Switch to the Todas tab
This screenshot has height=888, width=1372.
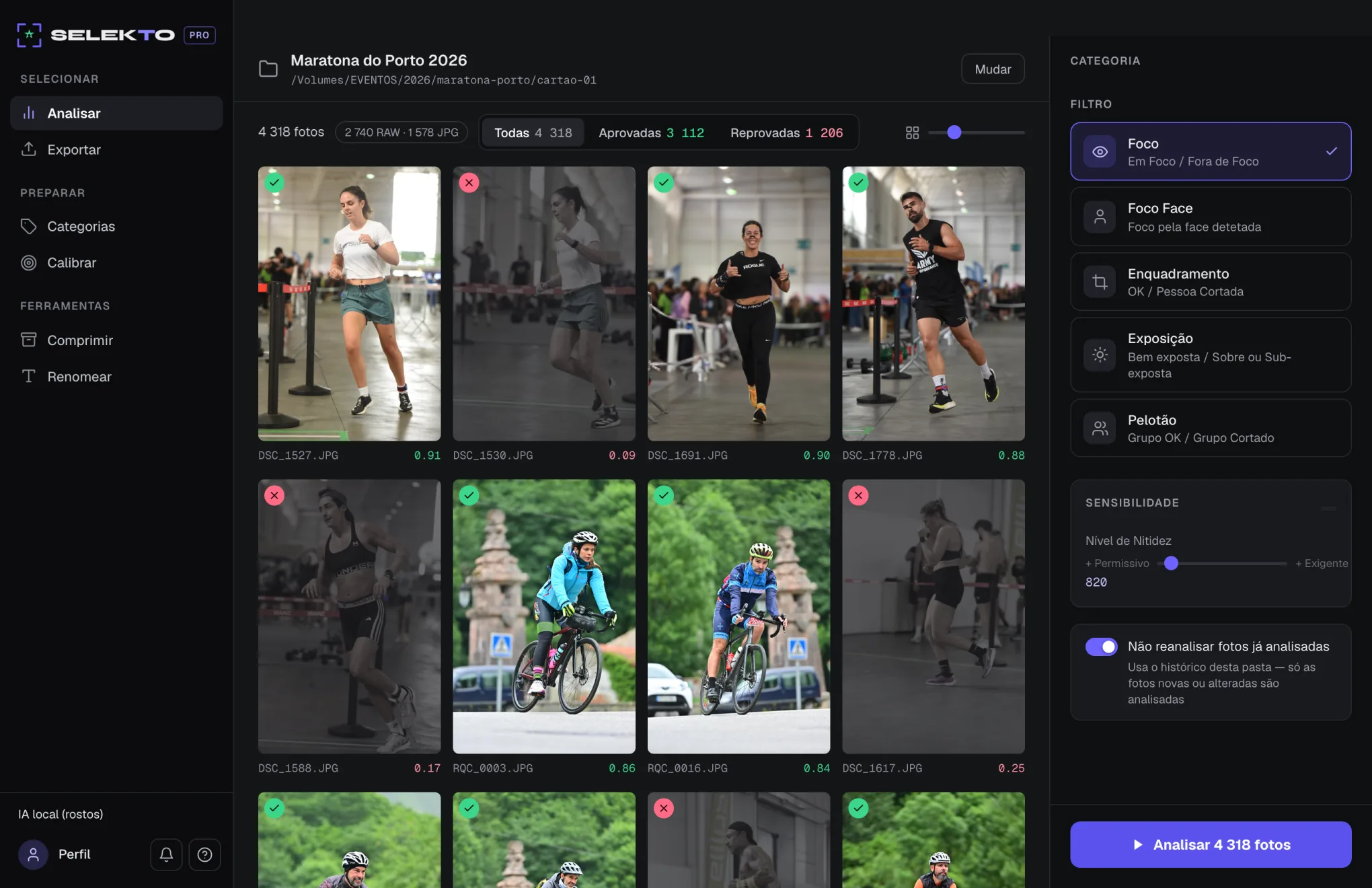pos(533,133)
